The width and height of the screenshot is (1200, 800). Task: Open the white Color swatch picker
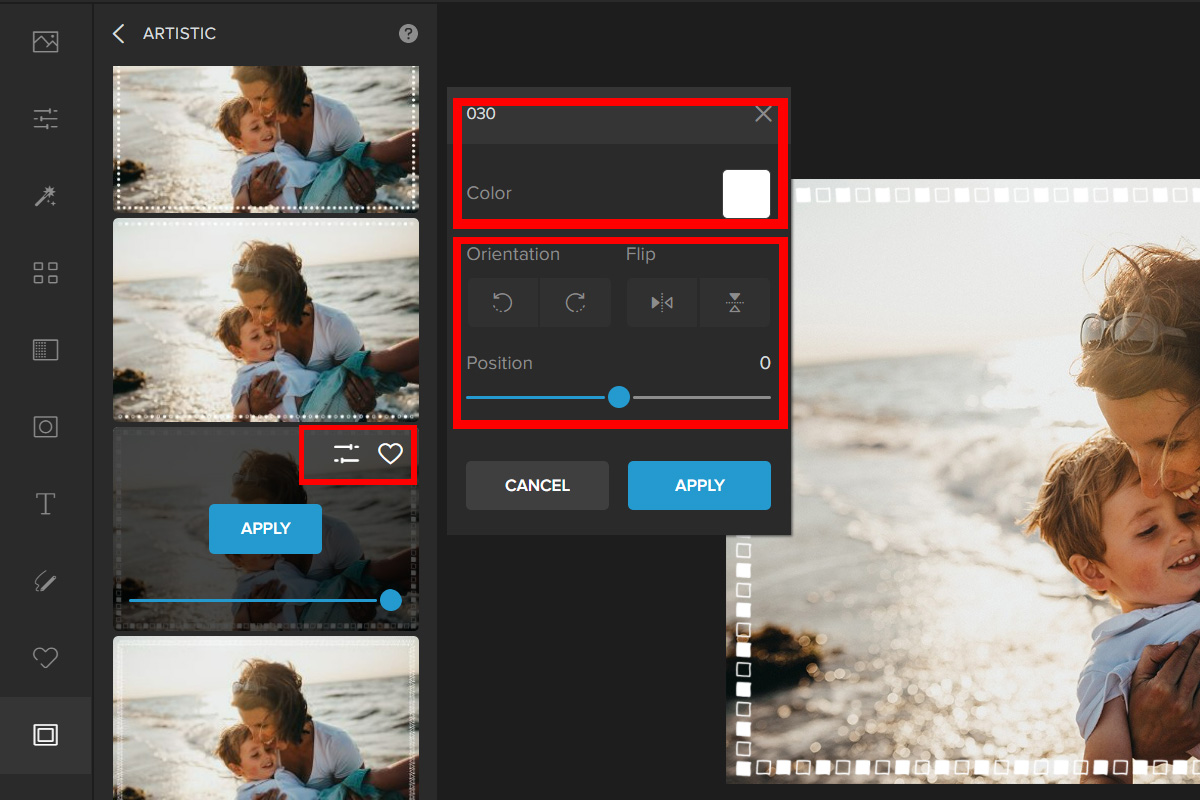point(746,194)
